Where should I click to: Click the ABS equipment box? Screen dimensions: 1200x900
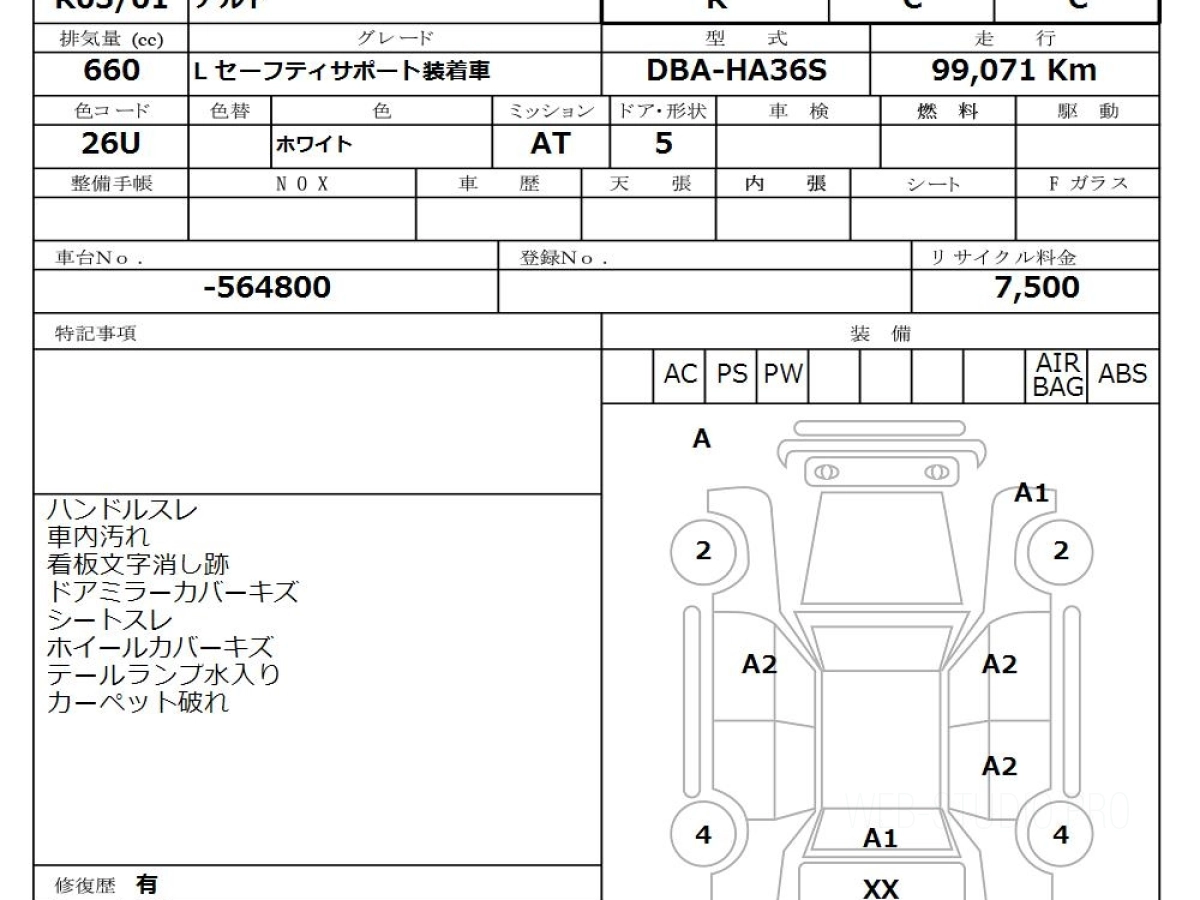coord(1123,375)
